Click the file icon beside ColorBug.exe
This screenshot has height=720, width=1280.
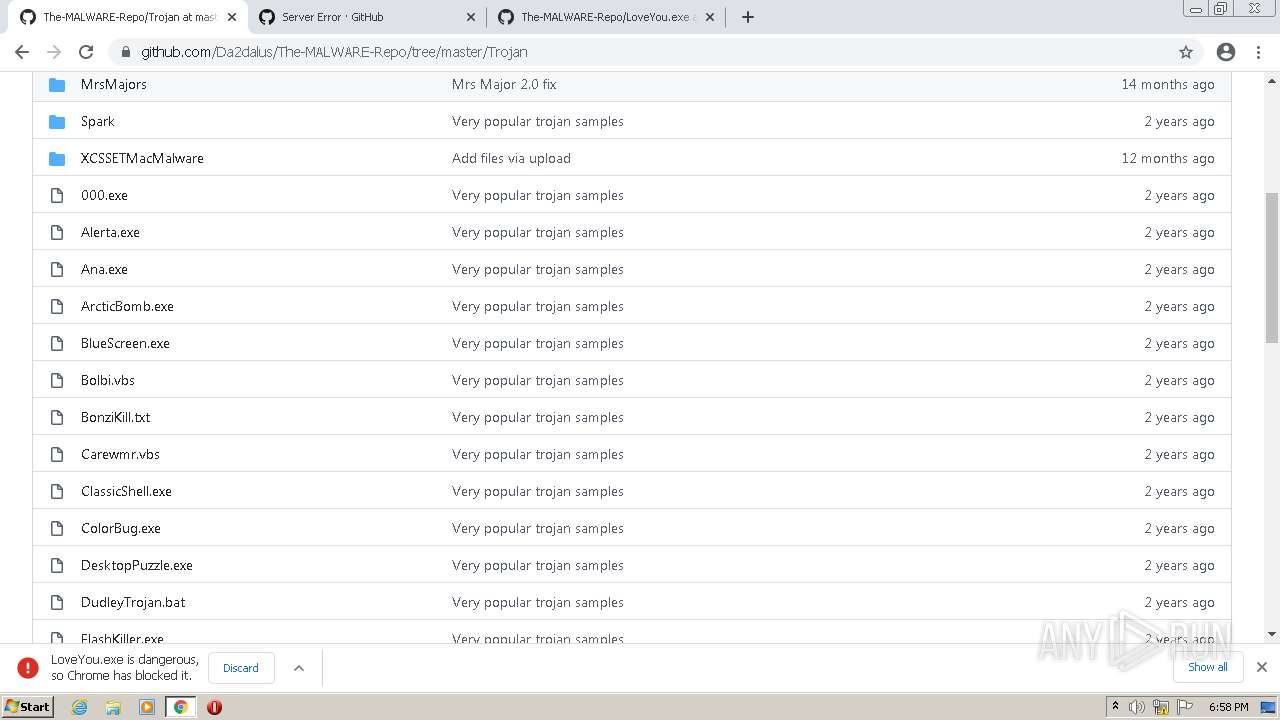[x=57, y=529]
